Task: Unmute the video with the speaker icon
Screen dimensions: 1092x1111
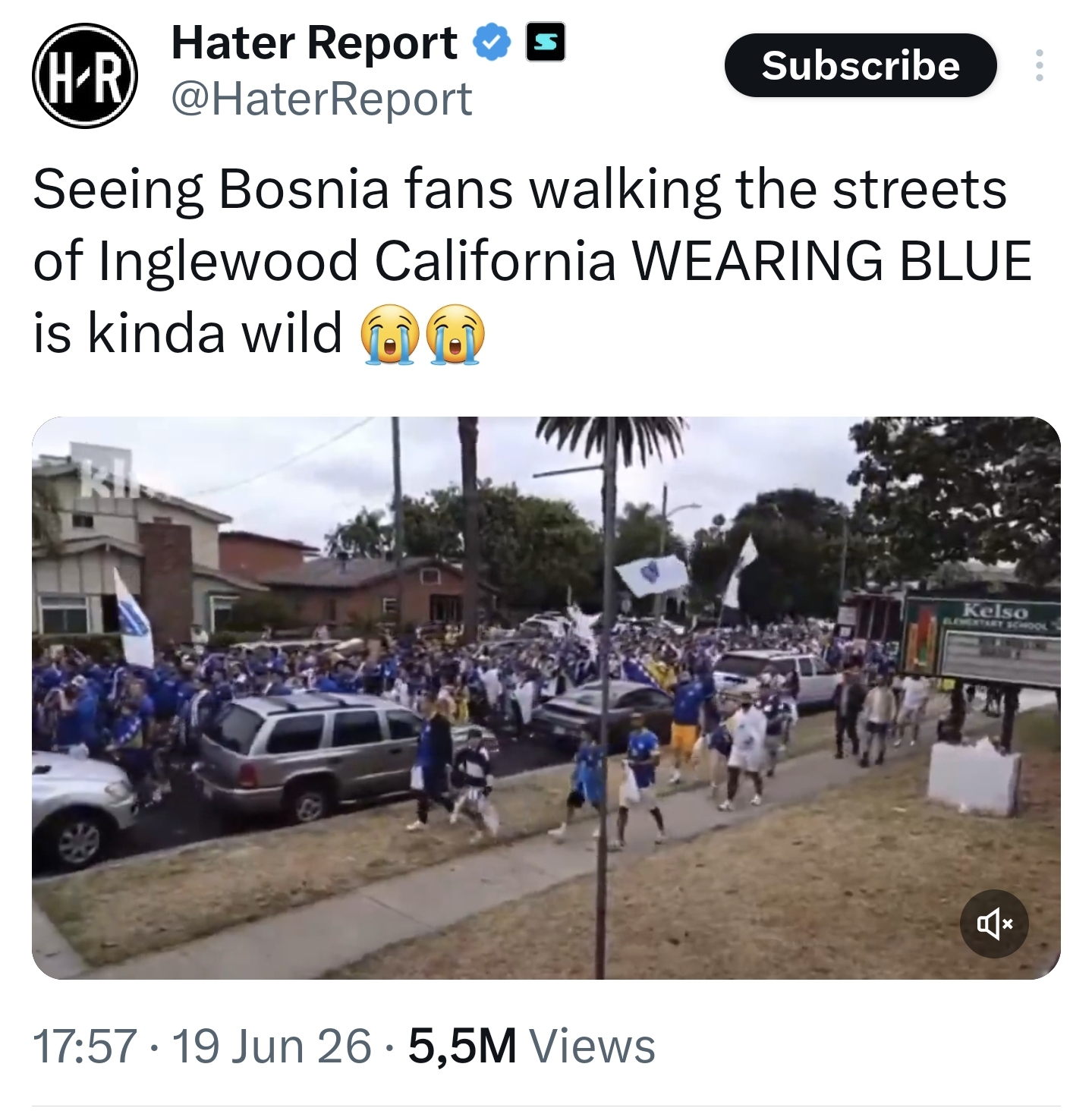Action: pos(994,924)
